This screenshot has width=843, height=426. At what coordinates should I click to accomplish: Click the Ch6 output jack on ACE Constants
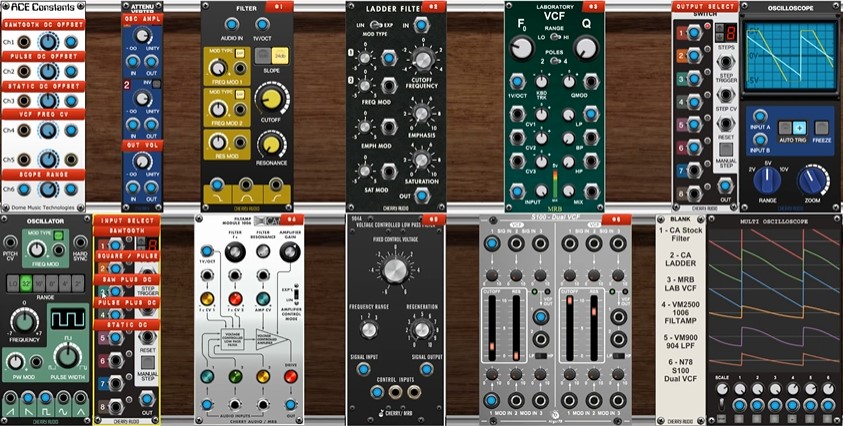[x=71, y=189]
